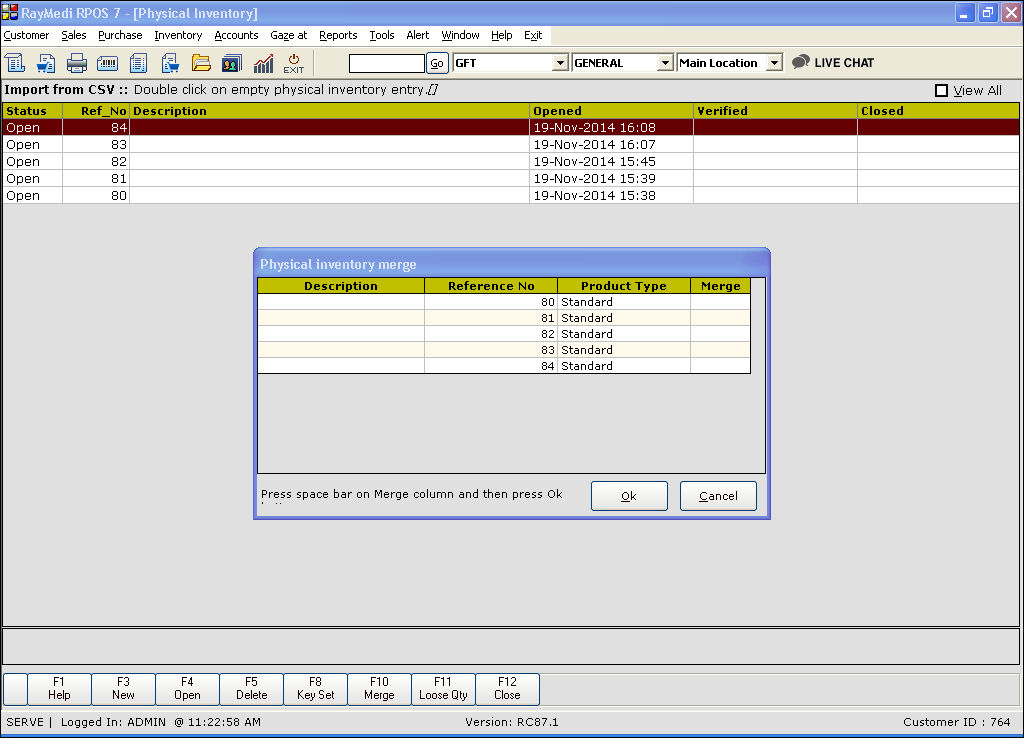Image resolution: width=1024 pixels, height=738 pixels.
Task: Open the Alert menu
Action: (x=418, y=35)
